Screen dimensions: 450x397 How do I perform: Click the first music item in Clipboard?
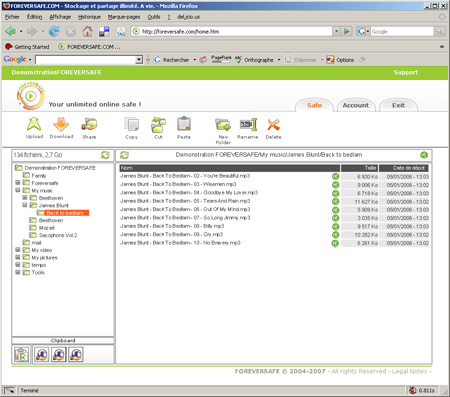[x=42, y=354]
